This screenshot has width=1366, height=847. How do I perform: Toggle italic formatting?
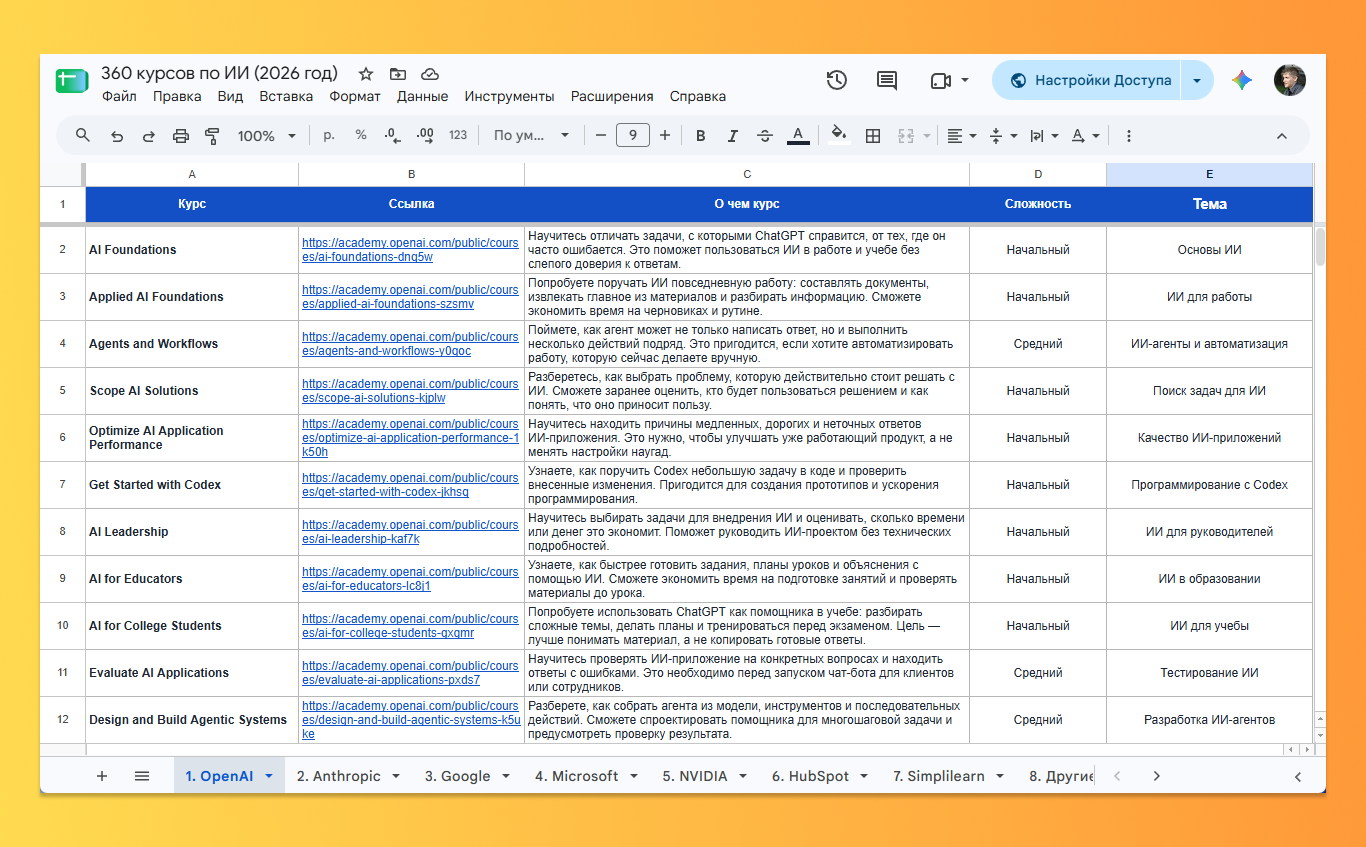[732, 136]
